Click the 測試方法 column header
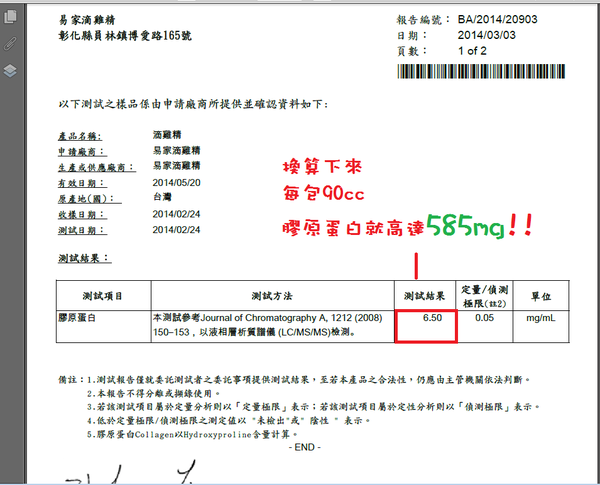 pos(272,295)
